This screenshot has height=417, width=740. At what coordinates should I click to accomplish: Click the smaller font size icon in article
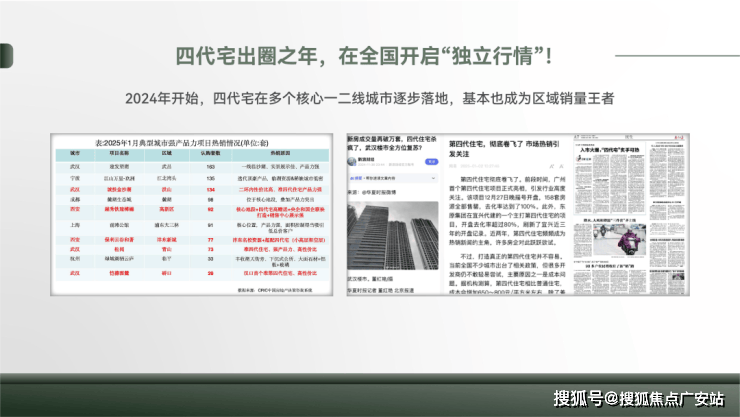561,167
